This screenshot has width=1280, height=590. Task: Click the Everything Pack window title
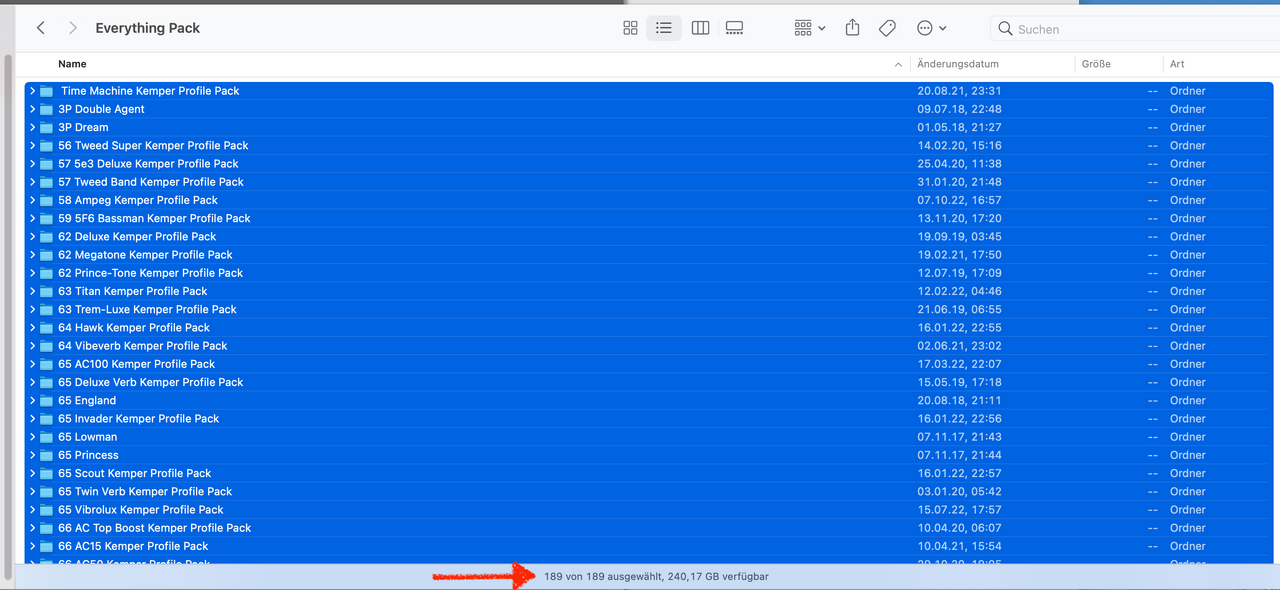[148, 28]
